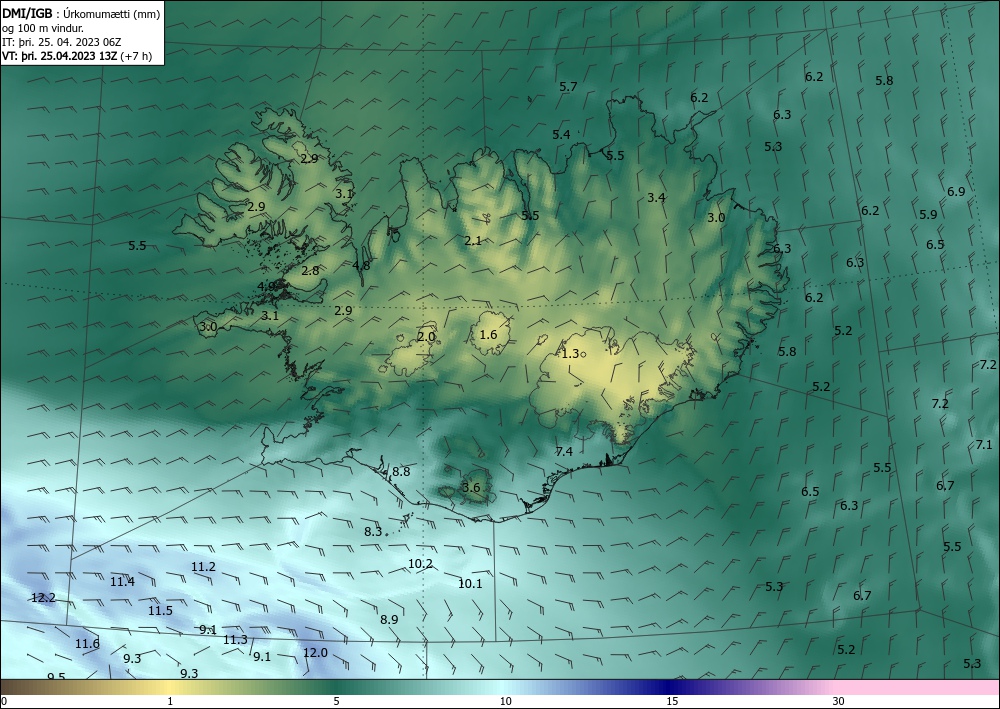Click the value 8.8 on the southwest coast
The image size is (1000, 709).
(x=401, y=472)
